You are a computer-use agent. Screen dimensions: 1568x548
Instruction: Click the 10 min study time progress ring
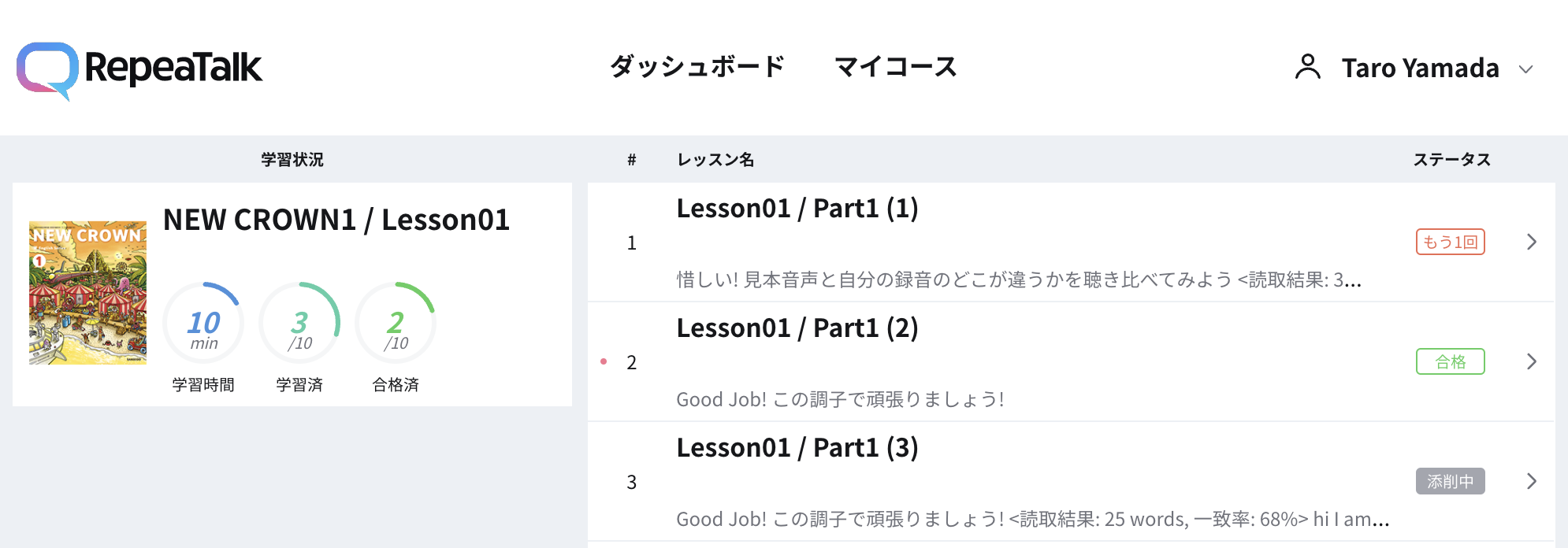coord(203,323)
